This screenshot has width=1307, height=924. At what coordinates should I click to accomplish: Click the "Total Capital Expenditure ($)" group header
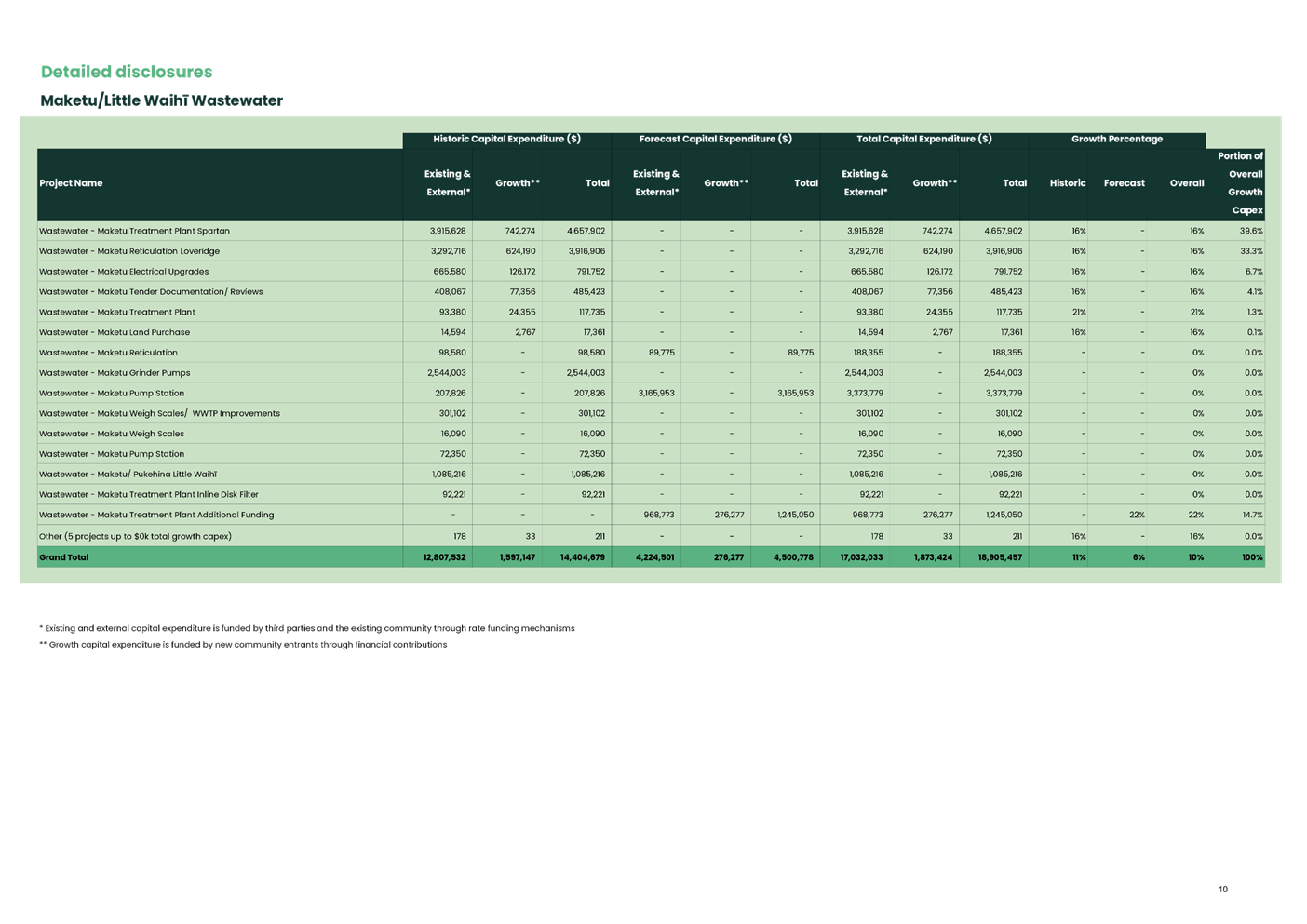point(923,139)
